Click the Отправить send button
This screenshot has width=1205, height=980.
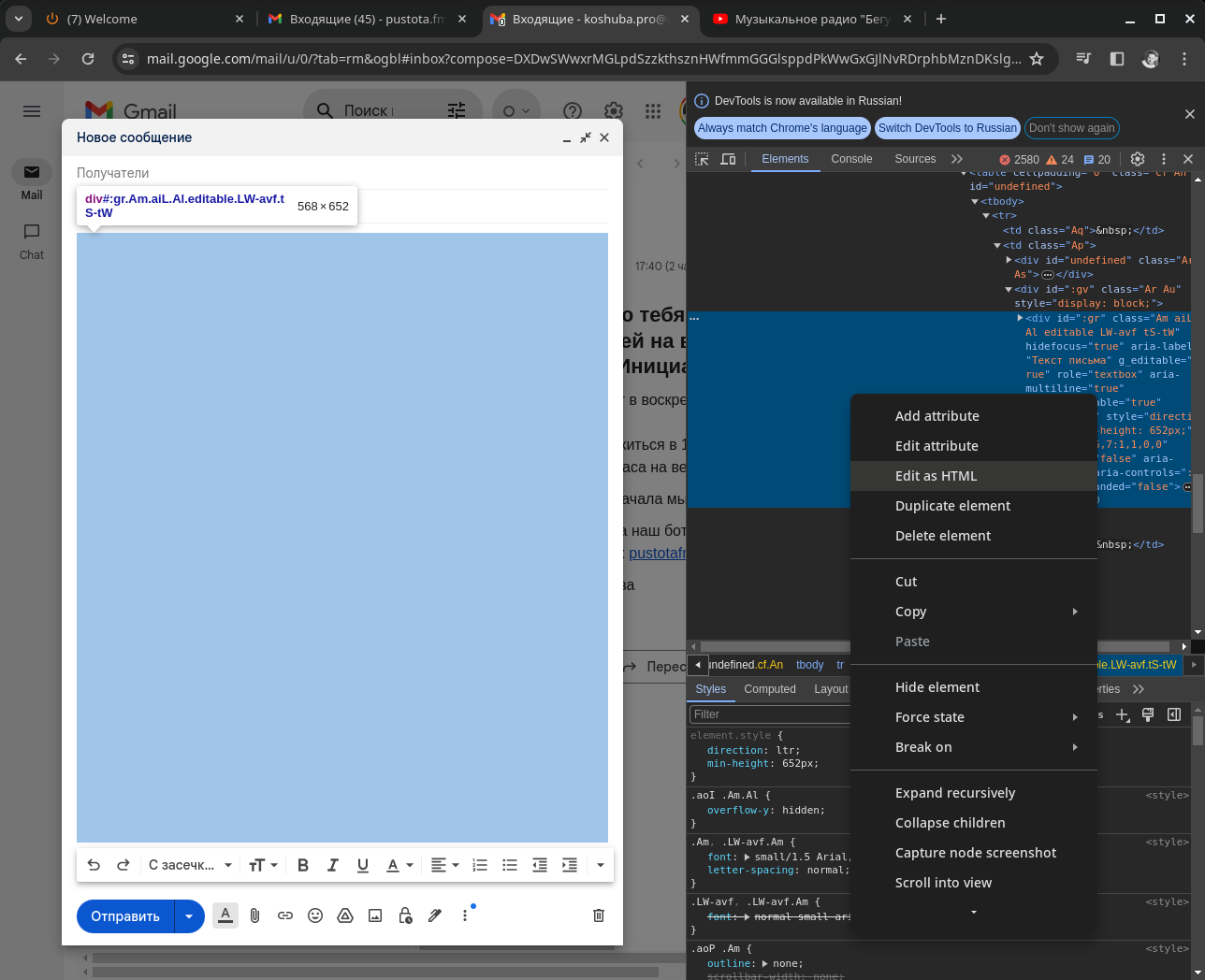[125, 916]
